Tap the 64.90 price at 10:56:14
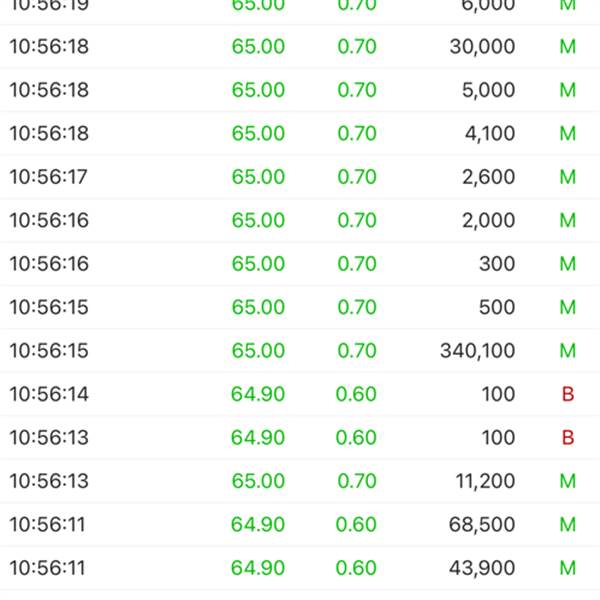This screenshot has width=600, height=600. click(258, 394)
